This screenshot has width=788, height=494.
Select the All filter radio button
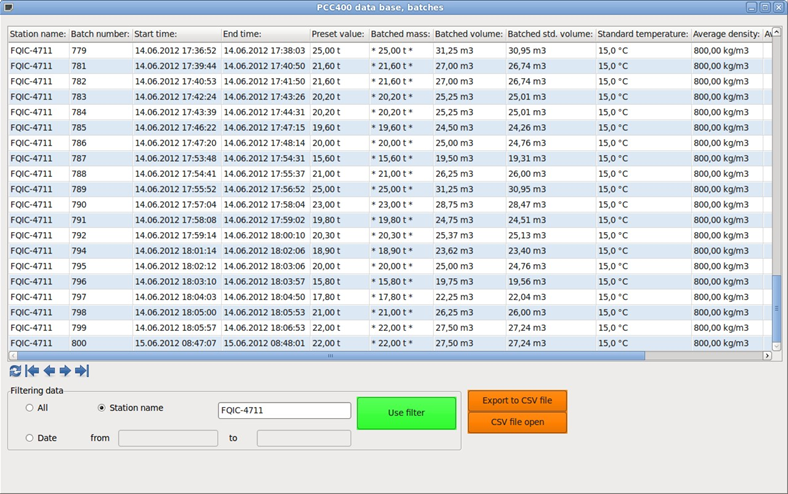tap(30, 408)
